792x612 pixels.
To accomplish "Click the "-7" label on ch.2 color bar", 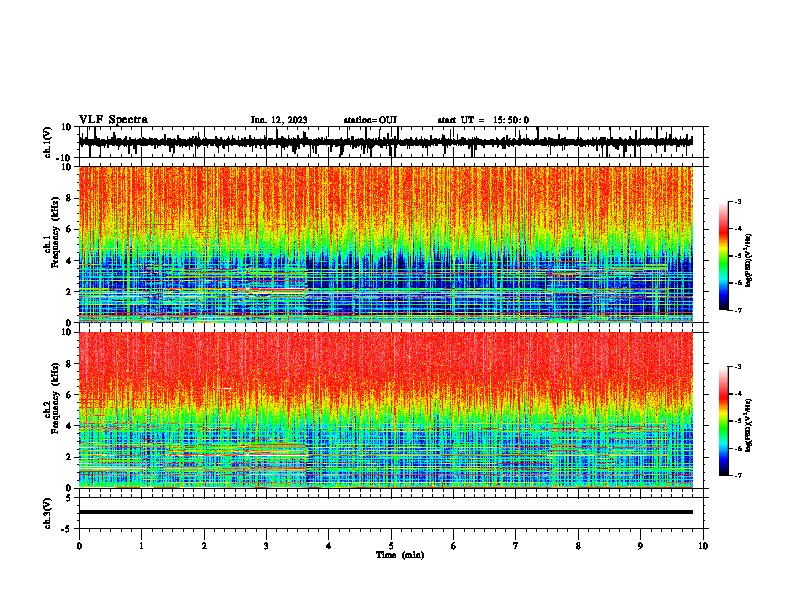I will [x=738, y=475].
